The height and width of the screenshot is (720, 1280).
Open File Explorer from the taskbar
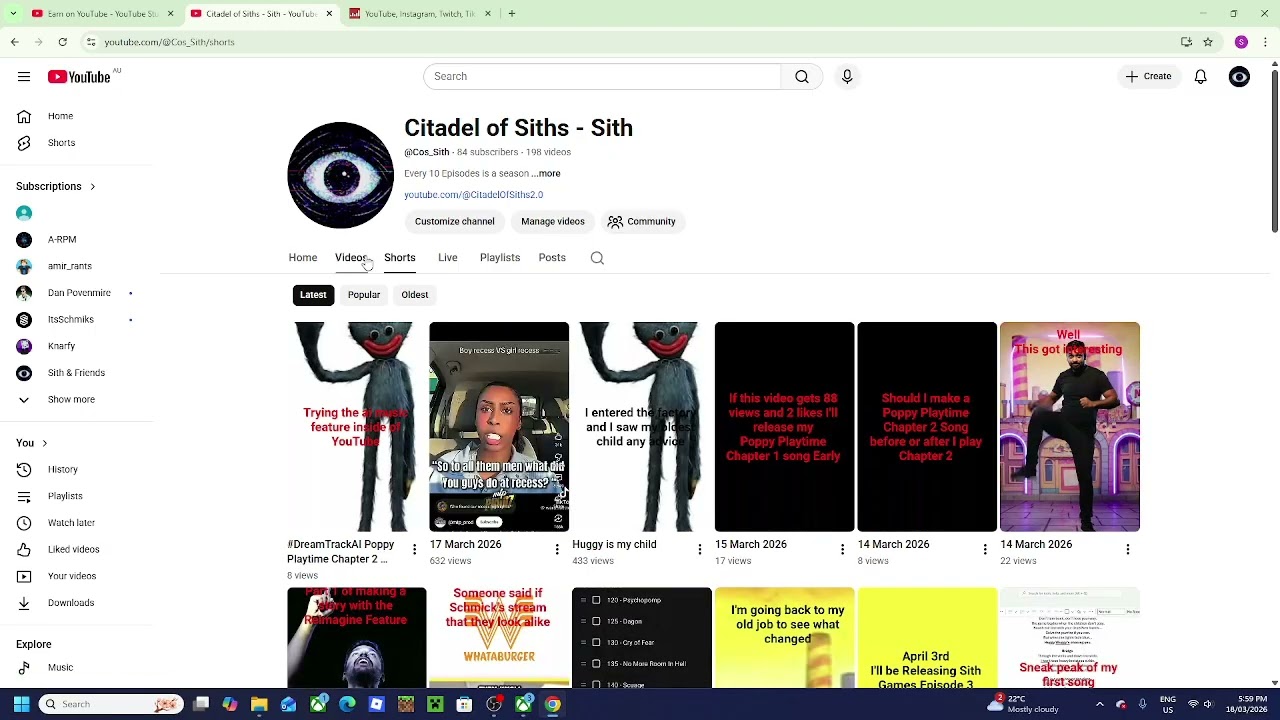pyautogui.click(x=259, y=705)
